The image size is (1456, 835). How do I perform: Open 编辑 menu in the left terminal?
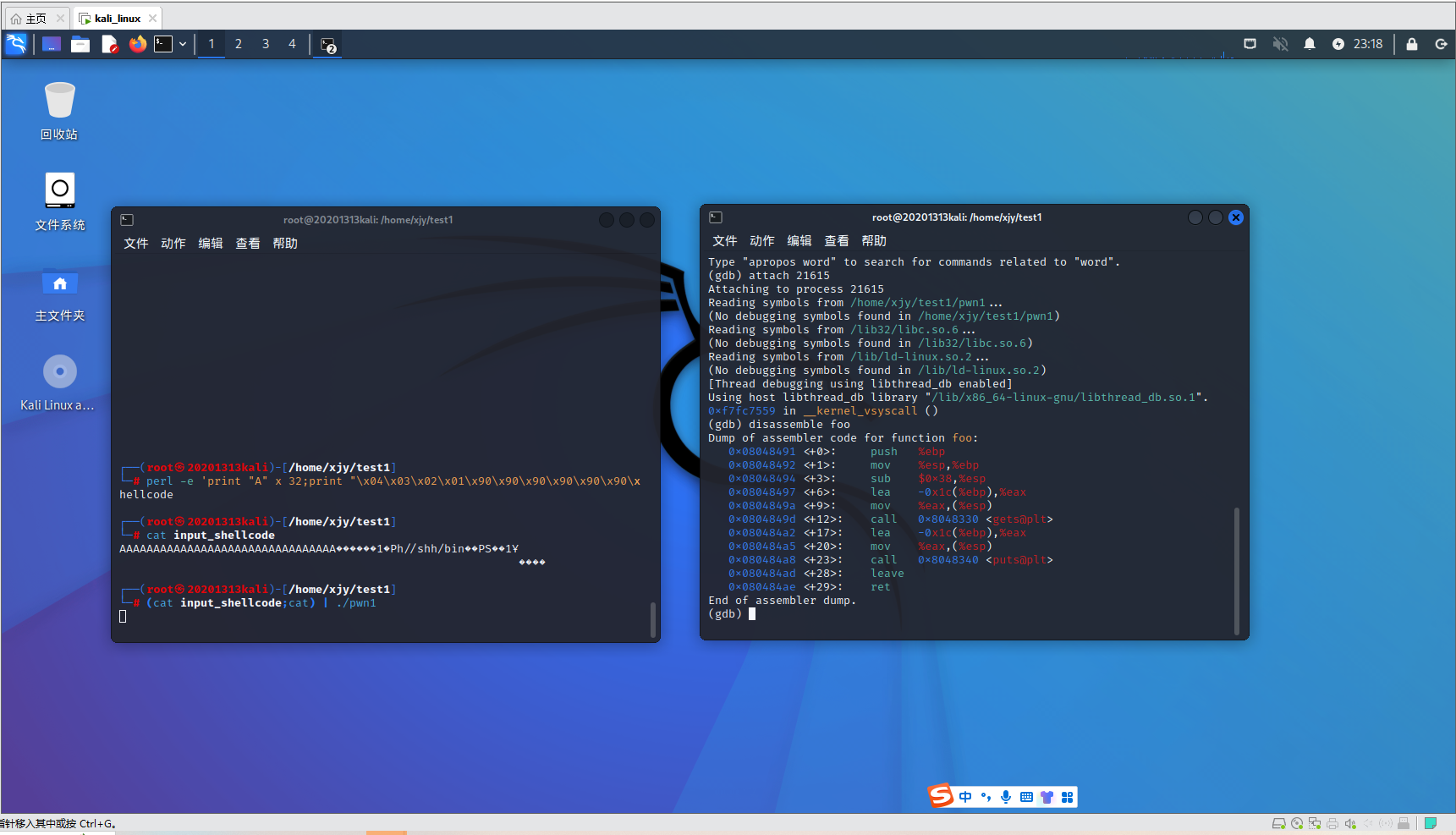pos(211,244)
